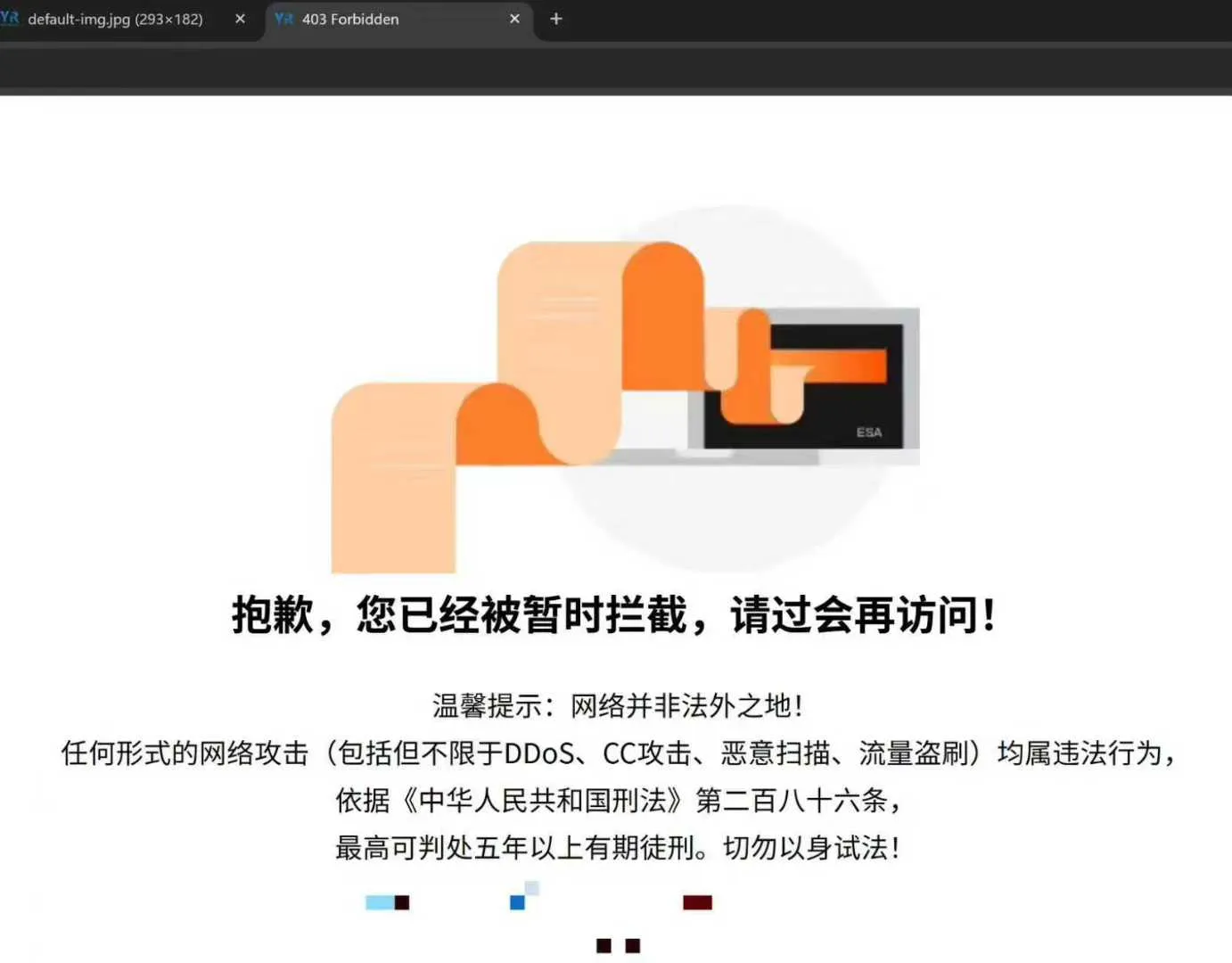Click the text line mentioning DDoS and CC攻击
This screenshot has height=963, width=1232.
tap(617, 753)
